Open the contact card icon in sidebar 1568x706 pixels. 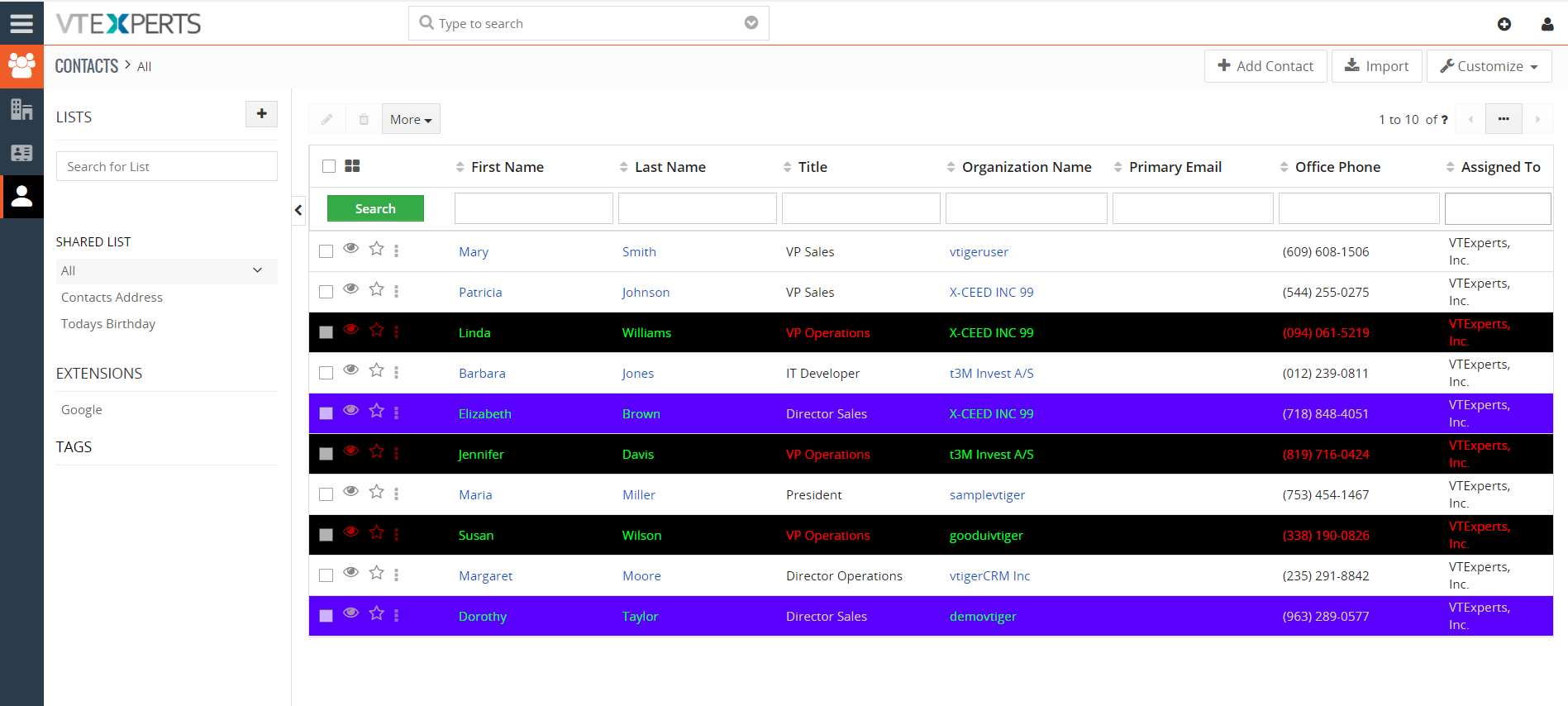coord(21,153)
